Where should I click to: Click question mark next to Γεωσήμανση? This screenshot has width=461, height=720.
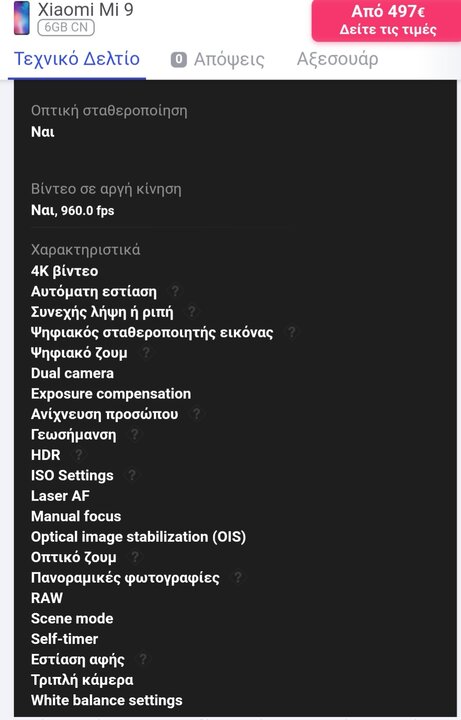pos(134,434)
